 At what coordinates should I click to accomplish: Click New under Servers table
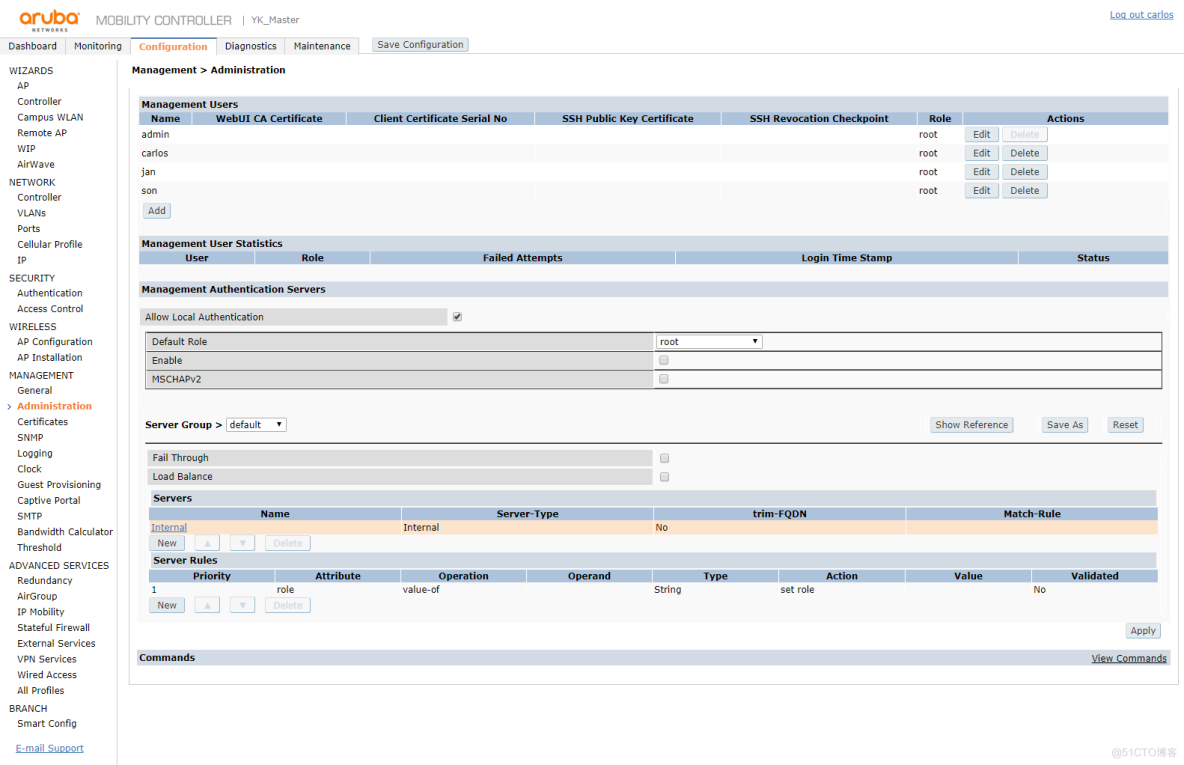(x=167, y=543)
